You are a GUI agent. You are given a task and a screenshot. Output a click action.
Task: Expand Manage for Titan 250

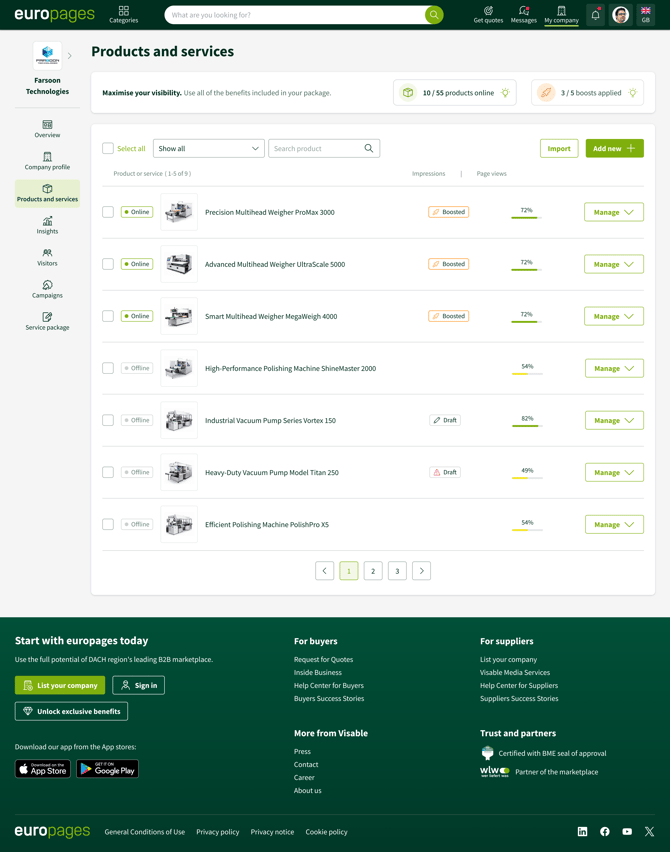pos(615,472)
